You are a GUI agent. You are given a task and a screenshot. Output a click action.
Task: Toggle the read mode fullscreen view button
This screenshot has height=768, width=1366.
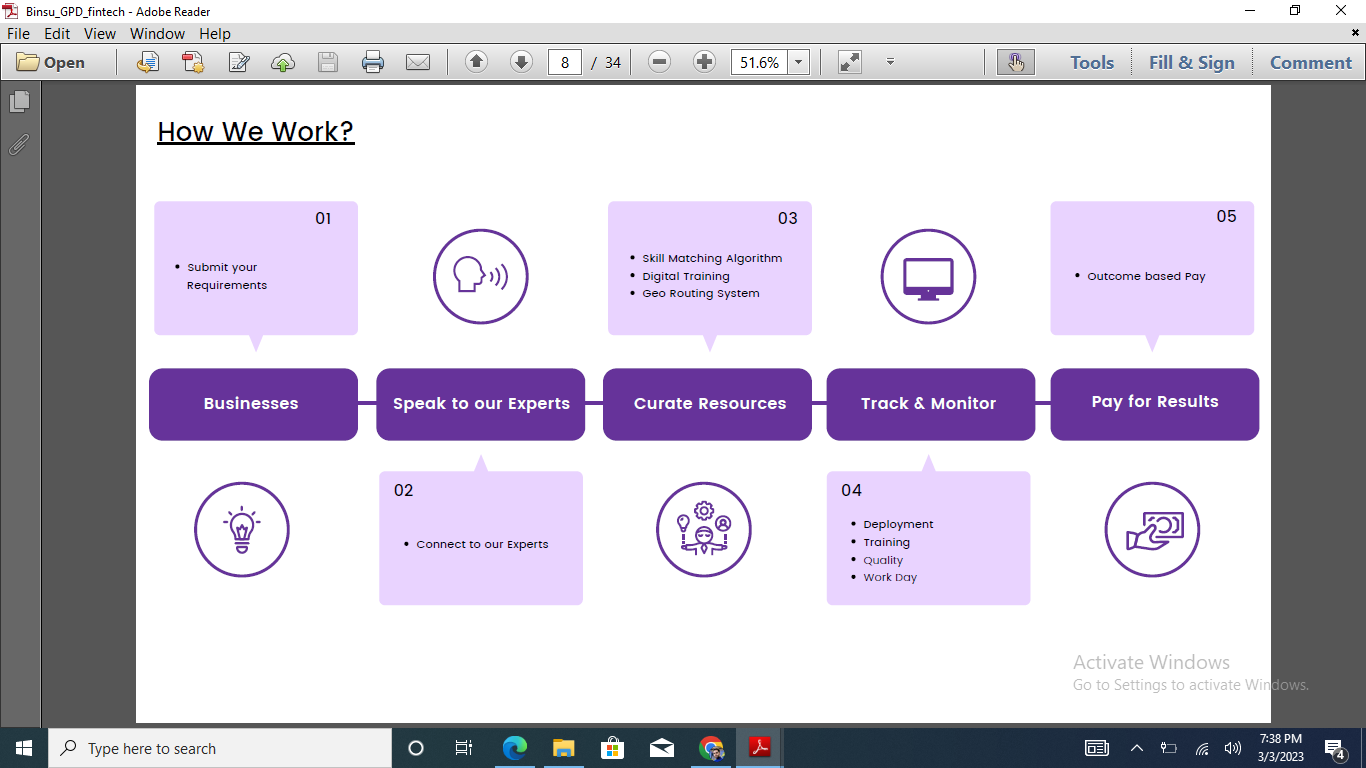pyautogui.click(x=850, y=62)
